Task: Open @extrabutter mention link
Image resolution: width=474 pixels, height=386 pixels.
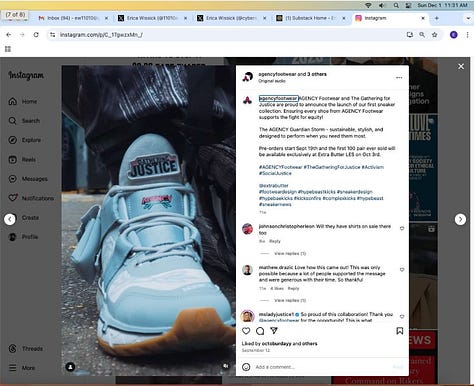Action: tap(274, 186)
